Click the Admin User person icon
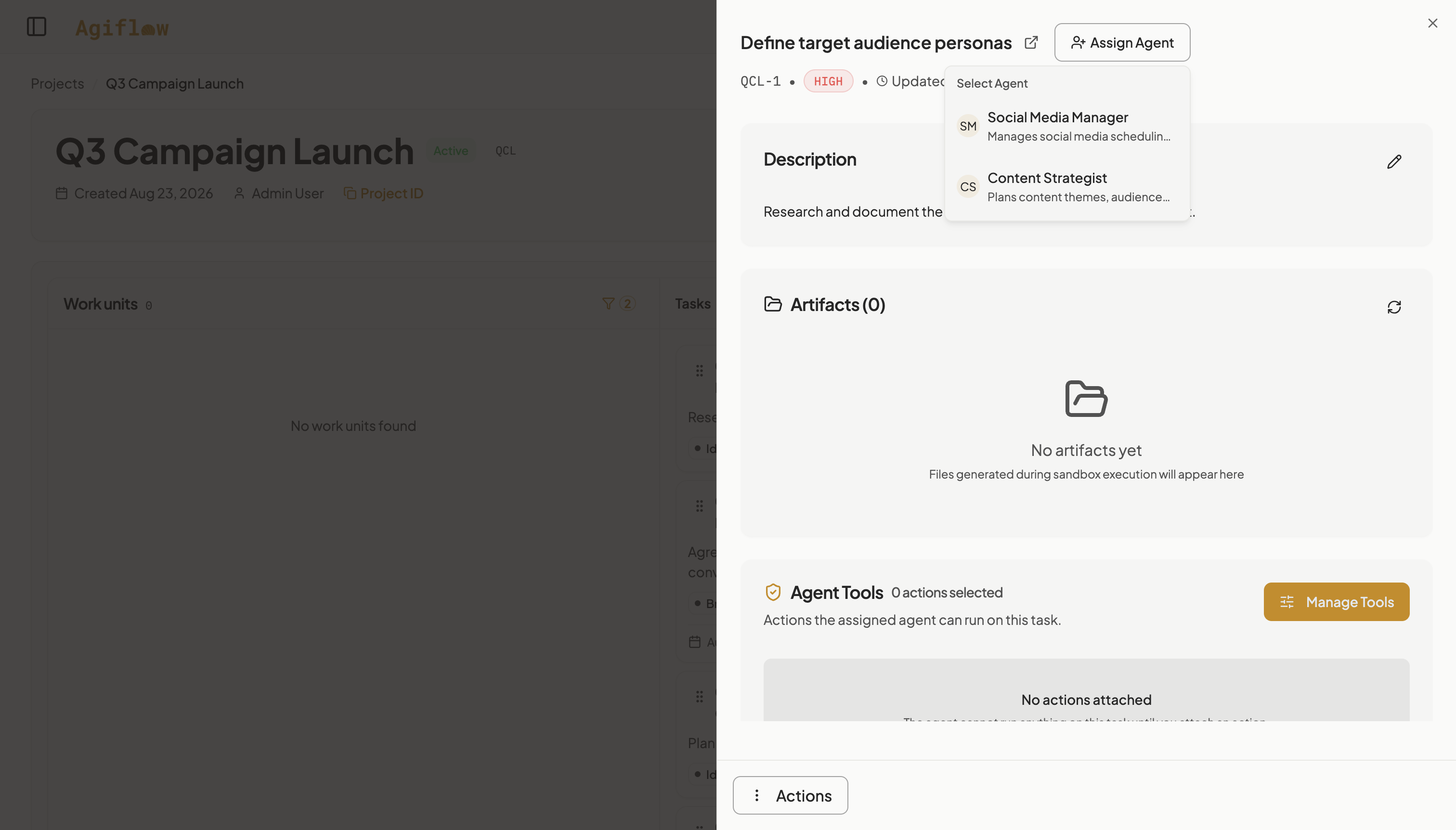 (x=239, y=194)
